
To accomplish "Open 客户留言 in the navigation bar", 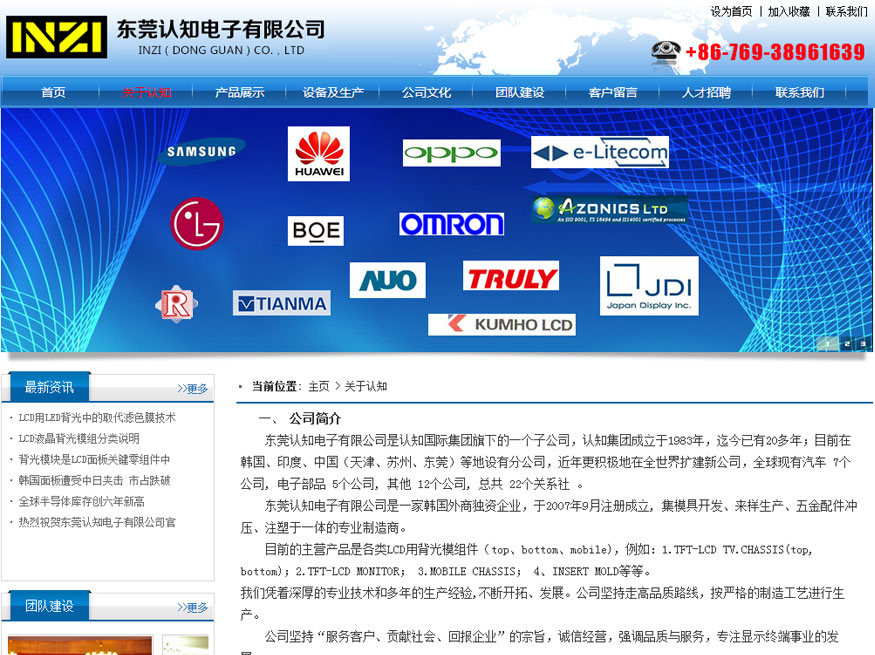I will pos(613,93).
